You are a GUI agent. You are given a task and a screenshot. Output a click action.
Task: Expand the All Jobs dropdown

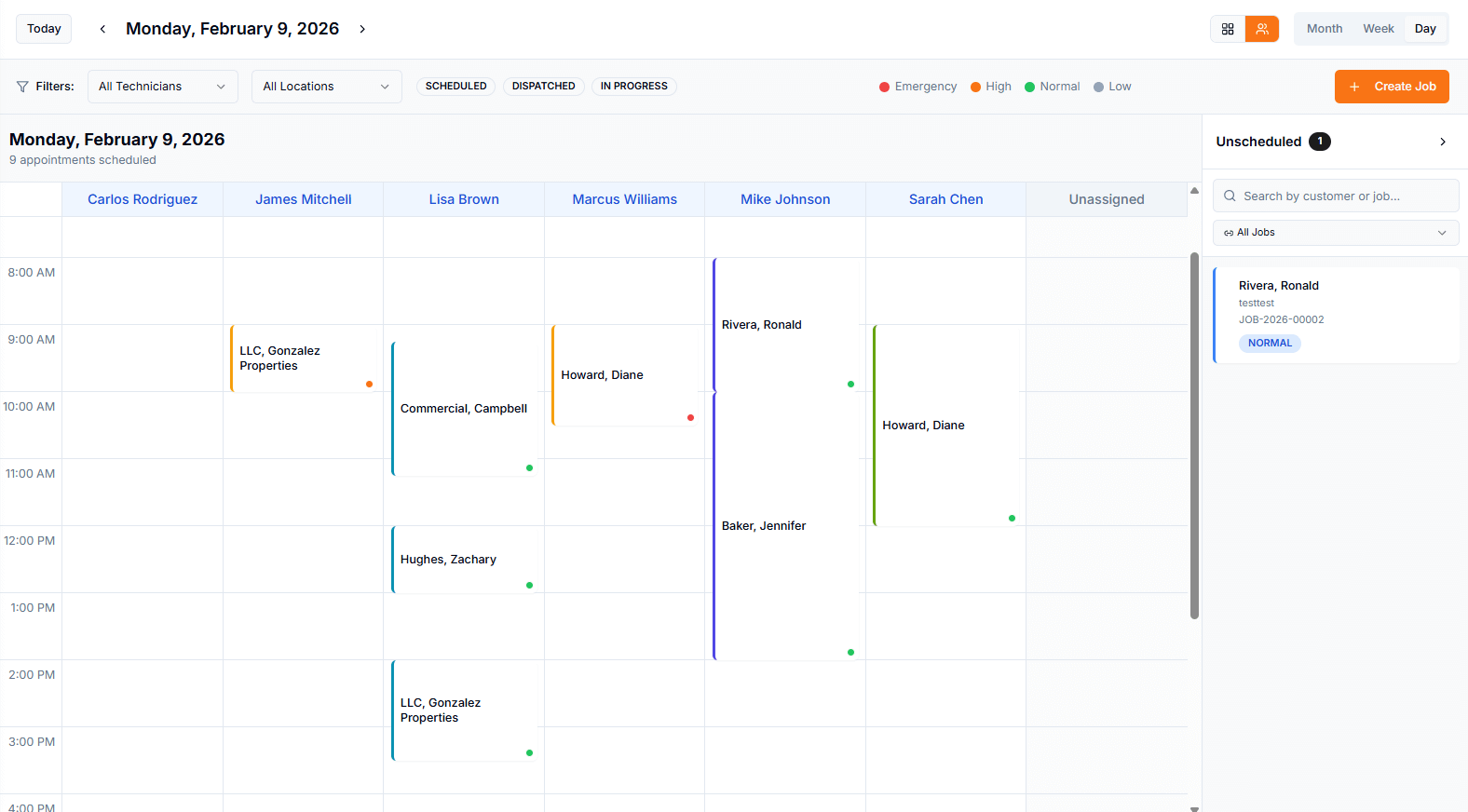[x=1336, y=233]
